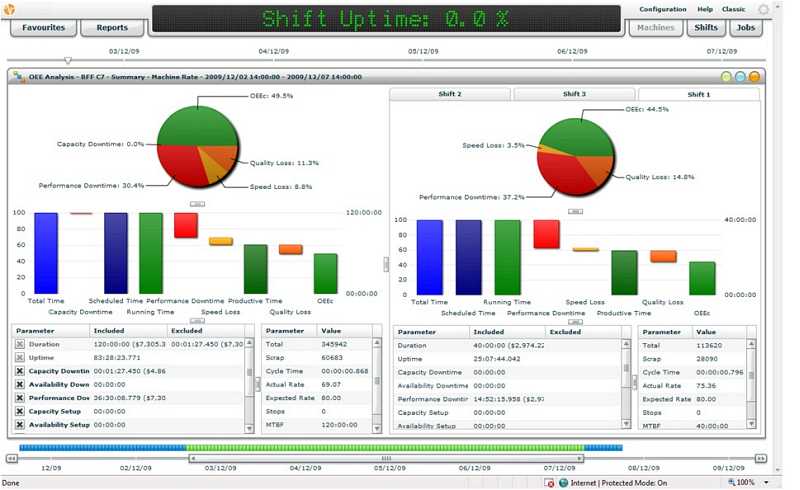Viewport: 800px width, 490px height.
Task: Click the Included column header in left parameter table
Action: tap(130, 331)
